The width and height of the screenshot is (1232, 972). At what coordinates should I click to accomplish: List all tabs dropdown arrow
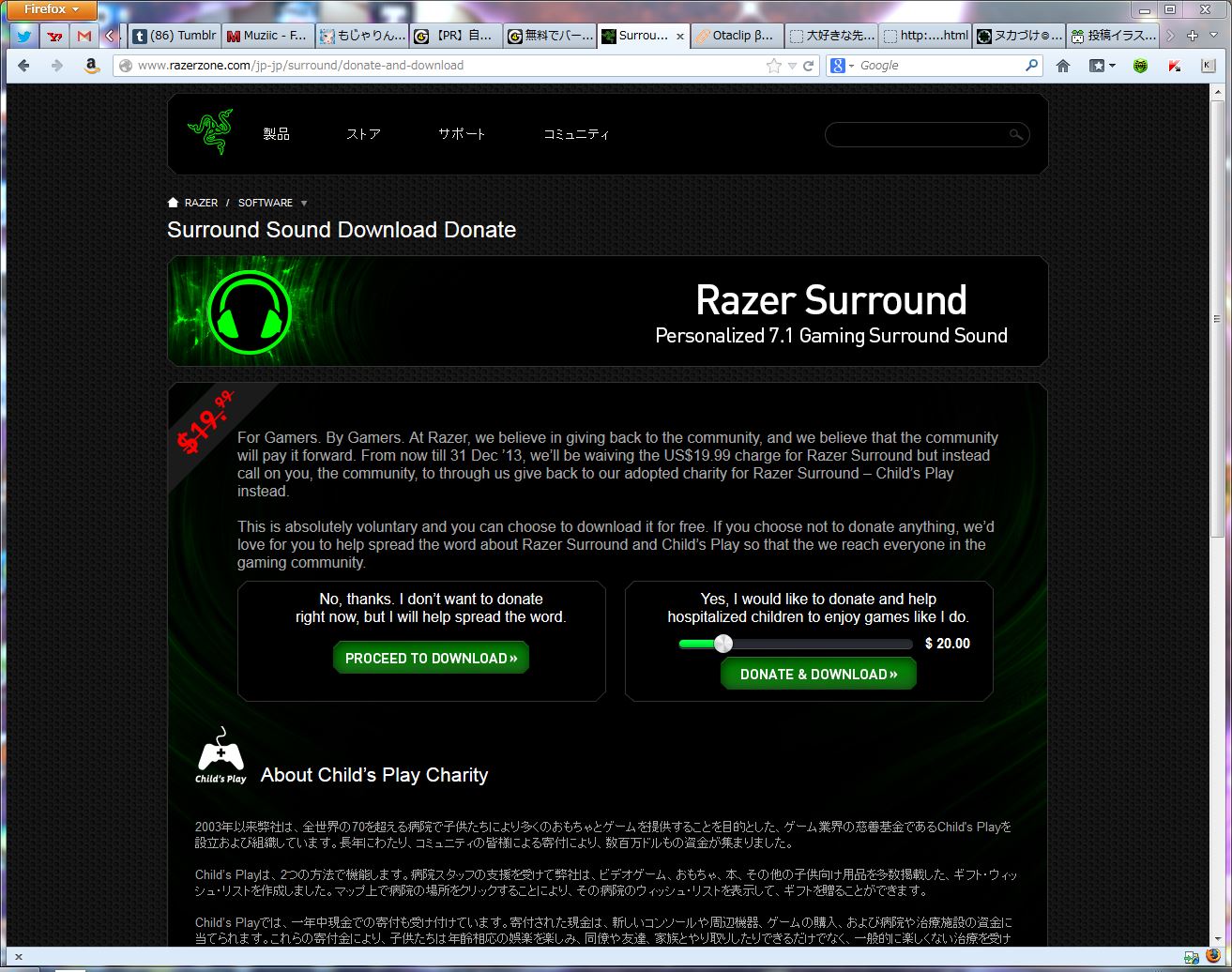(x=1213, y=36)
